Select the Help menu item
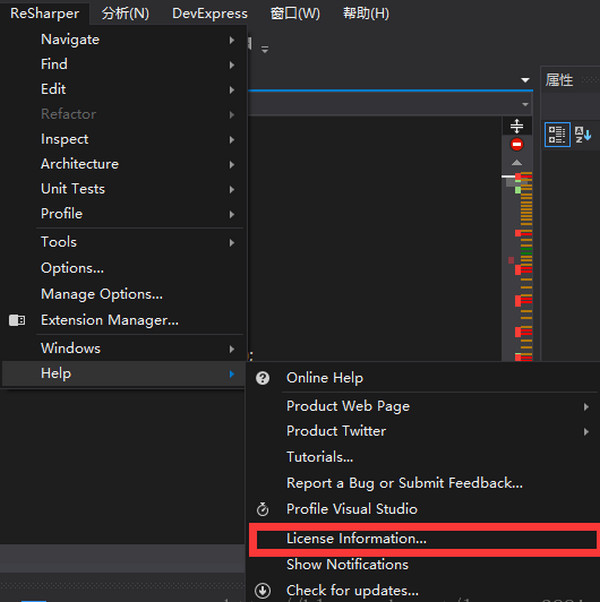 pos(124,374)
